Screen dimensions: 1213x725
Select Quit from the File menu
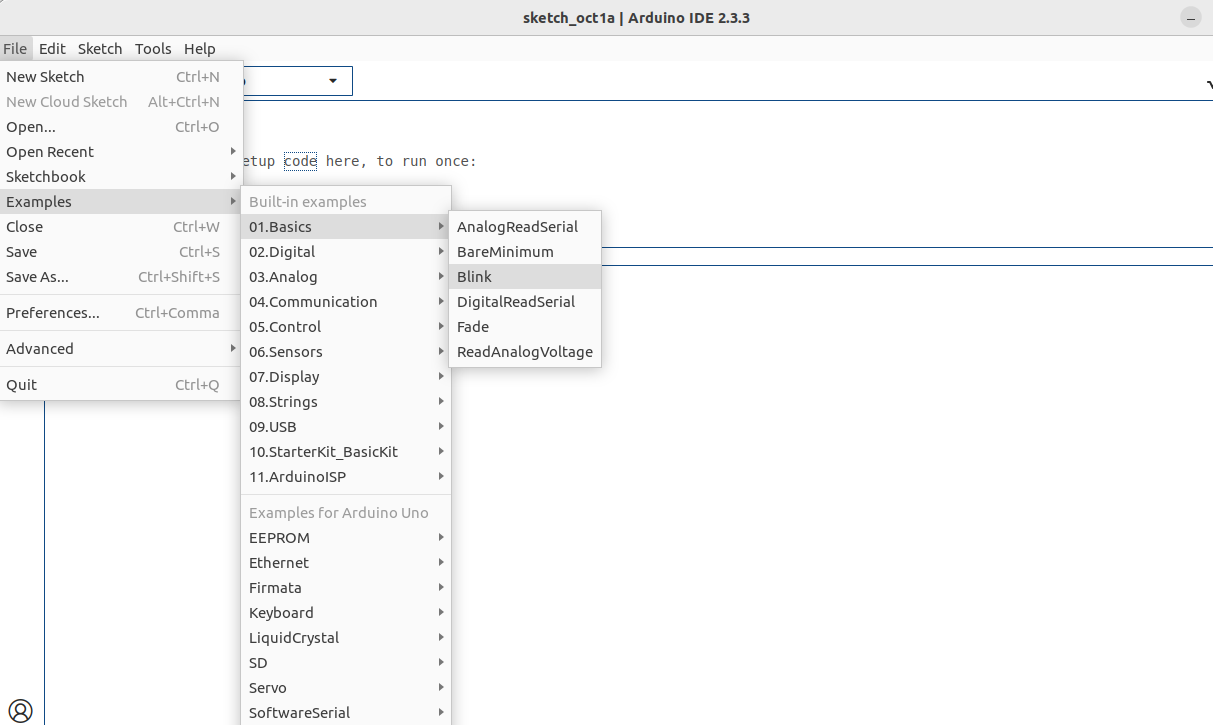pos(121,385)
